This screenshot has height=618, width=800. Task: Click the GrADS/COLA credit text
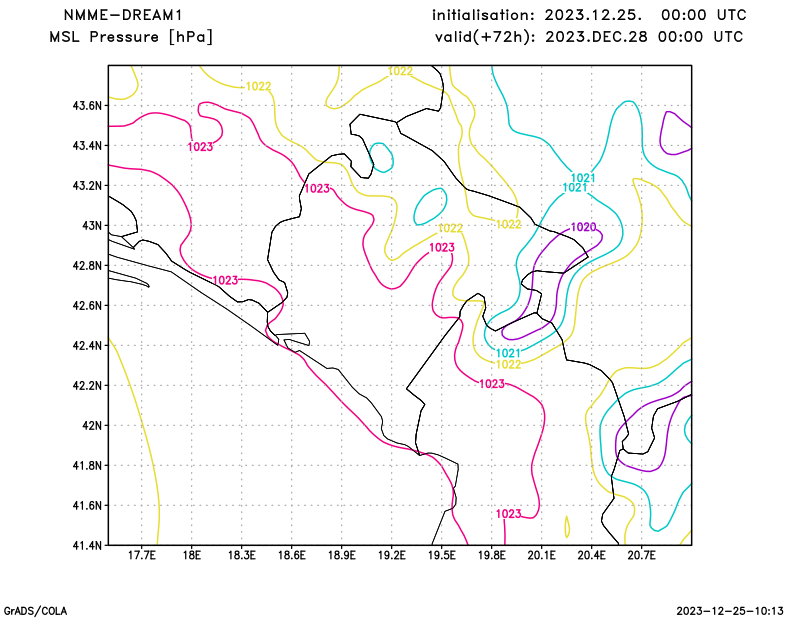35,611
